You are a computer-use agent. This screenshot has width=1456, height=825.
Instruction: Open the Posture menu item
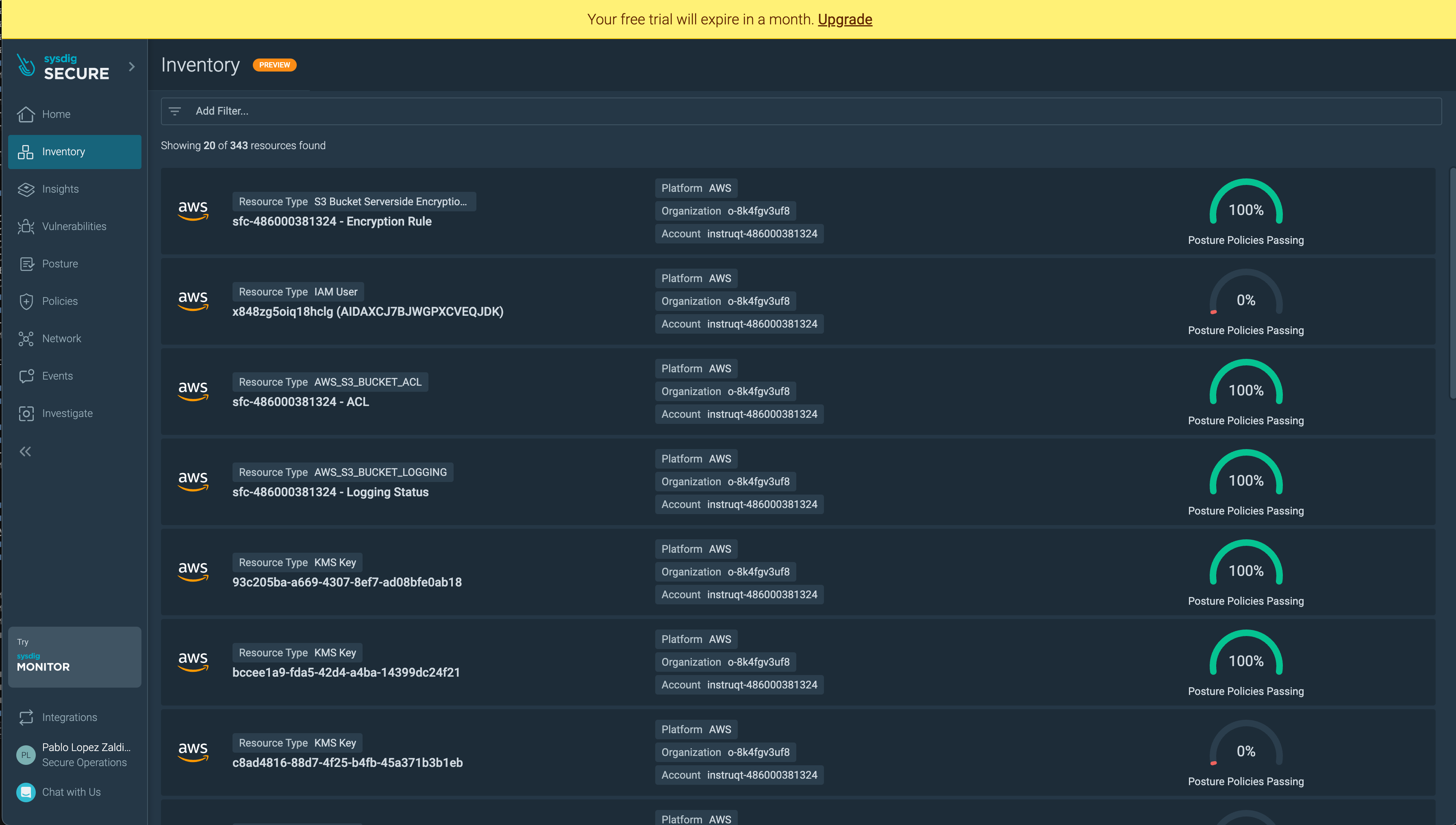[75, 264]
